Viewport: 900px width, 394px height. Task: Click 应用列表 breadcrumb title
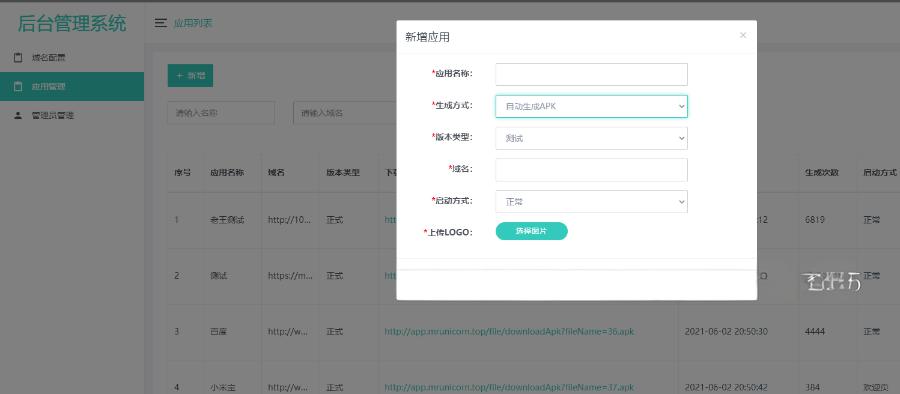coord(193,23)
